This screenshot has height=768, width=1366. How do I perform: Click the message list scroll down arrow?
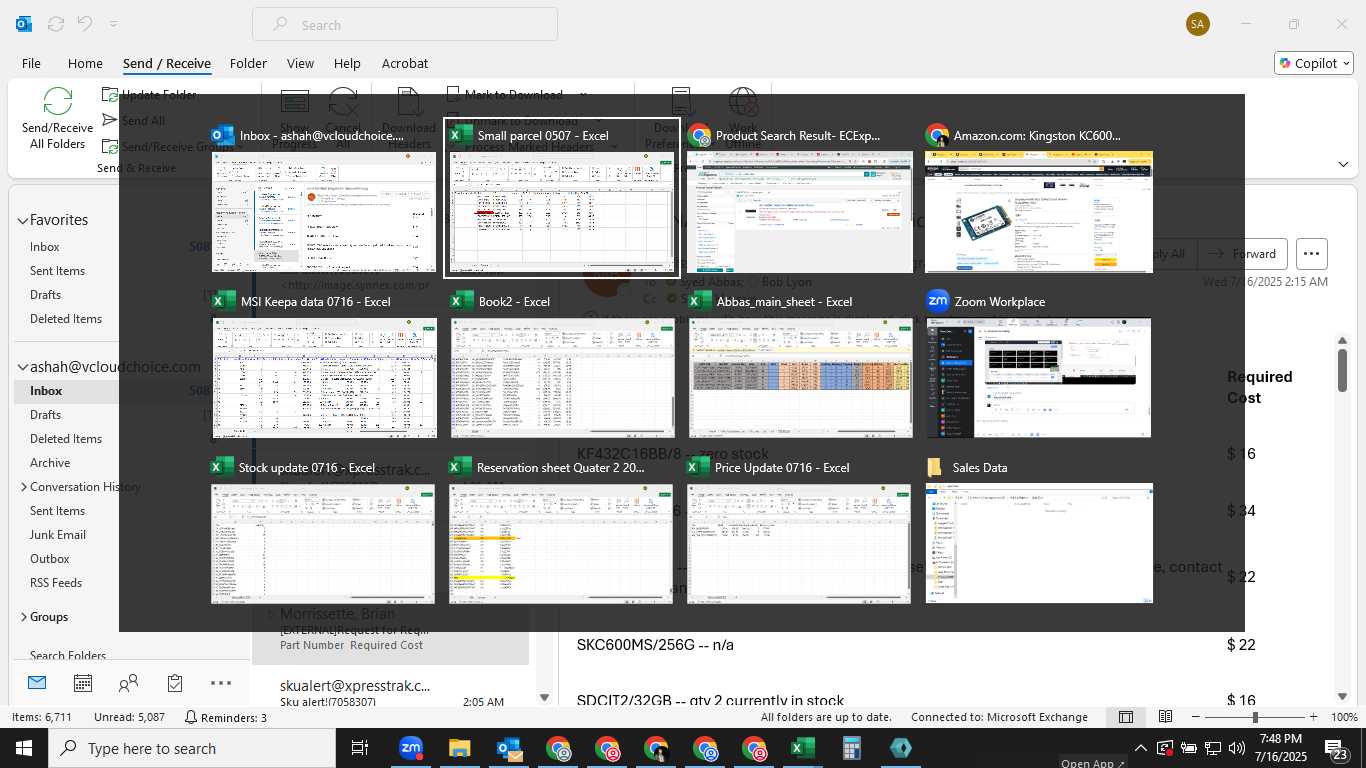click(544, 697)
